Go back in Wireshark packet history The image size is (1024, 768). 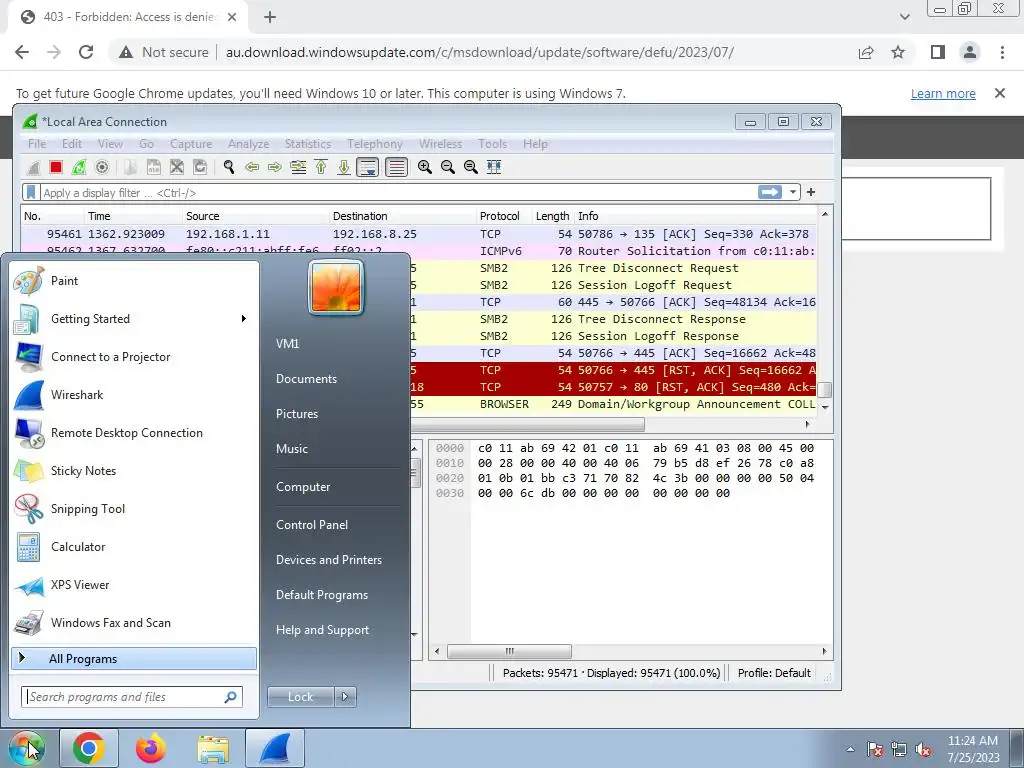[251, 167]
